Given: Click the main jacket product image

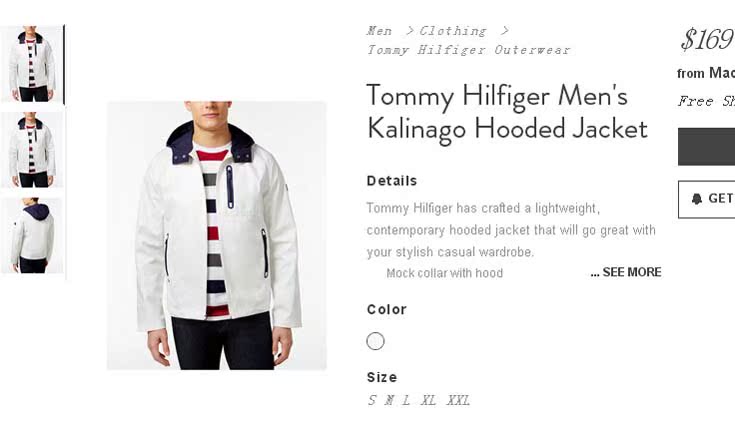Looking at the screenshot, I should pos(217,235).
